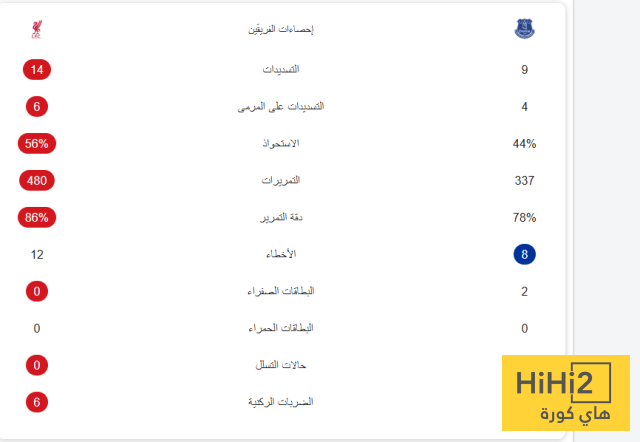The height and width of the screenshot is (442, 640).
Task: Click the التمريرات stat label
Action: (280, 181)
